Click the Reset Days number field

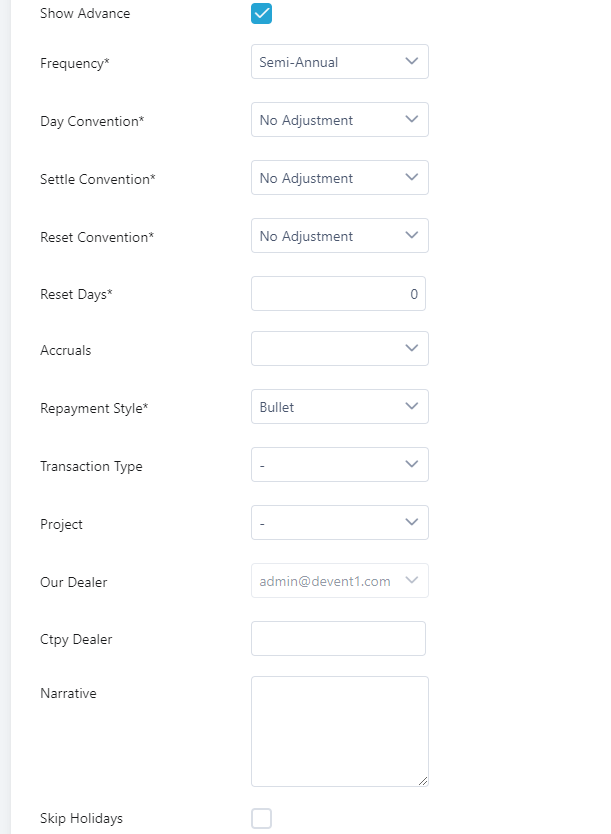coord(338,294)
